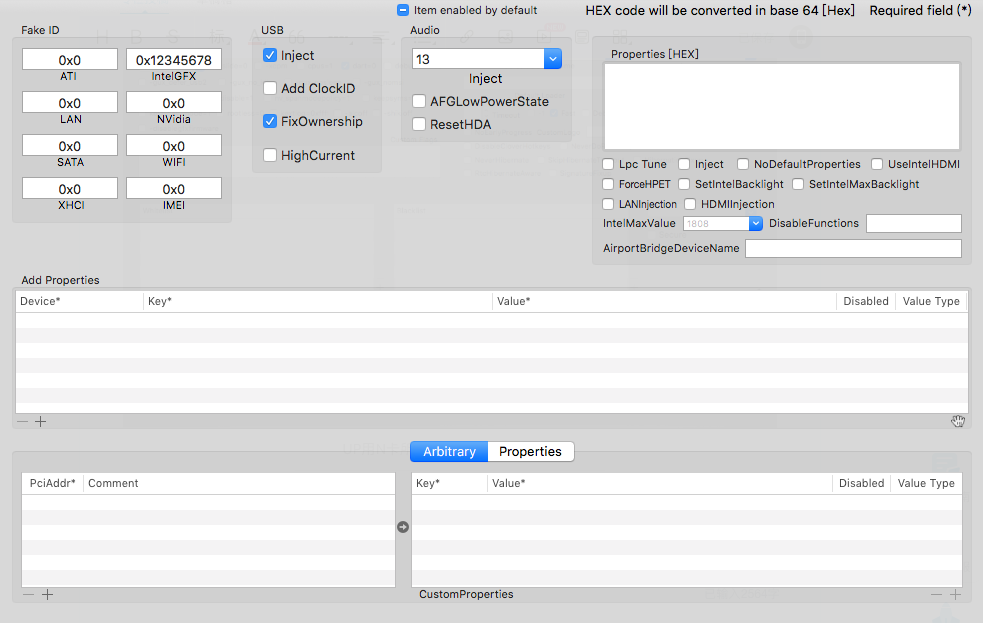Enable the Add ClockID checkbox
Viewport: 983px width, 623px height.
(x=270, y=88)
